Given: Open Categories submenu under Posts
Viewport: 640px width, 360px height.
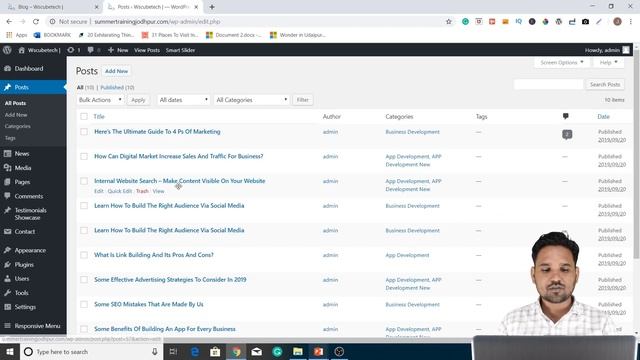Looking at the screenshot, I should pyautogui.click(x=18, y=126).
